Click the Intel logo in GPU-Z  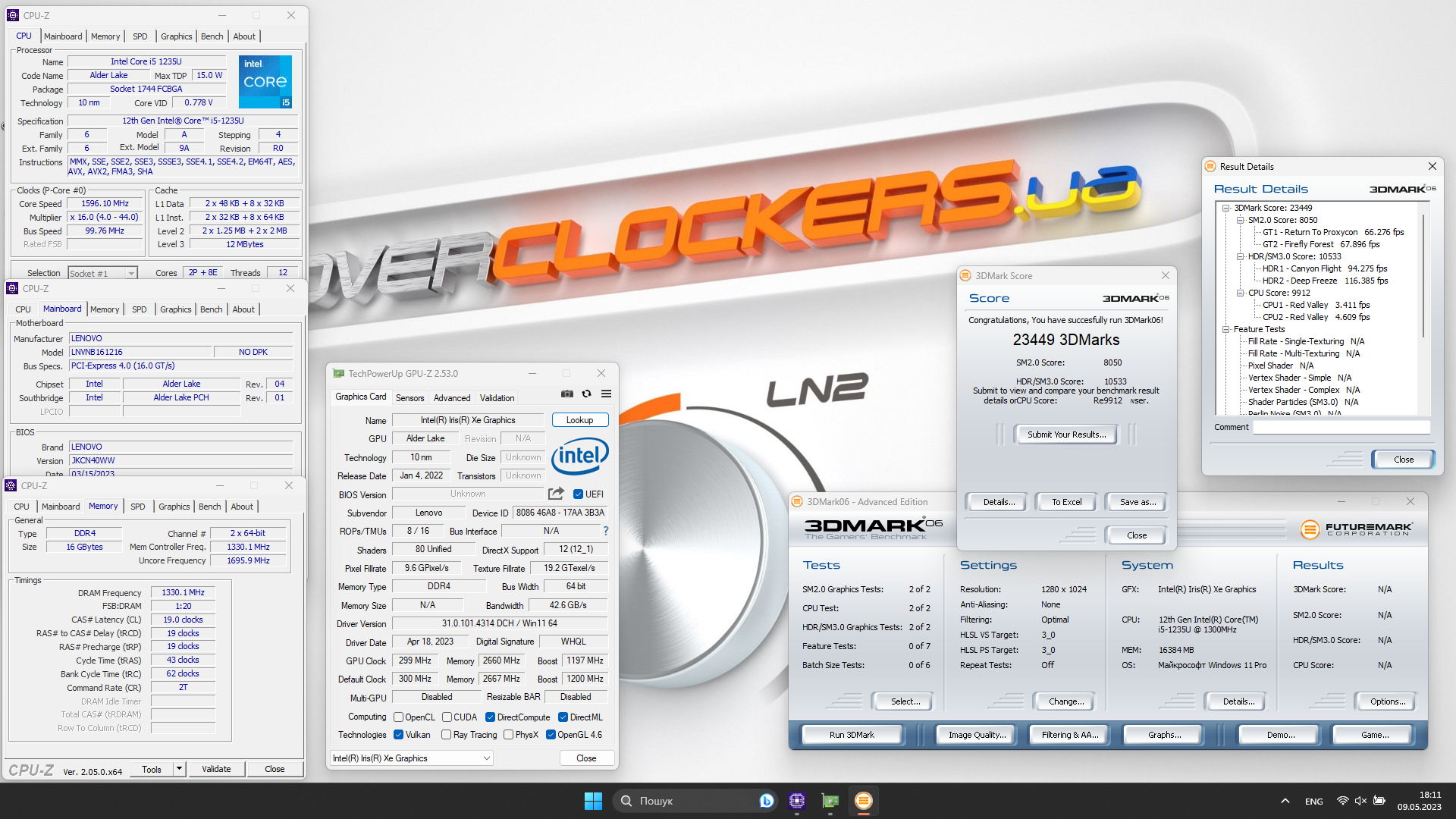[580, 456]
